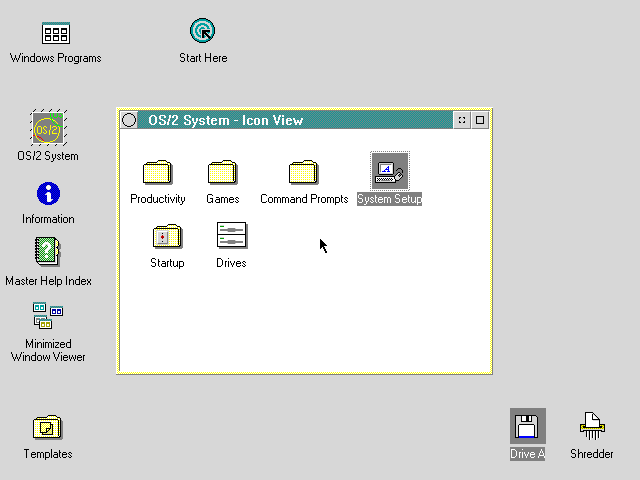Select the Drives cabinet icon
The width and height of the screenshot is (640, 480).
(x=231, y=235)
